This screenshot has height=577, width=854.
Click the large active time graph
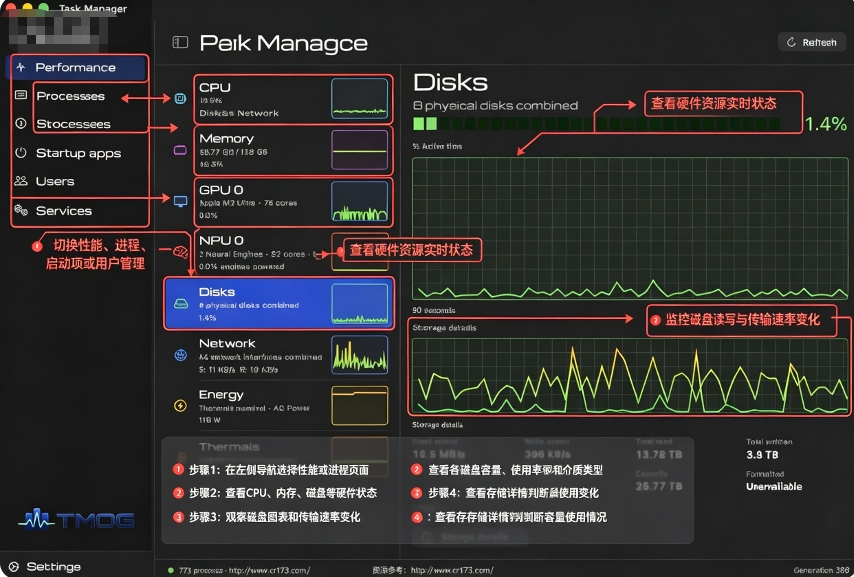pyautogui.click(x=630, y=228)
